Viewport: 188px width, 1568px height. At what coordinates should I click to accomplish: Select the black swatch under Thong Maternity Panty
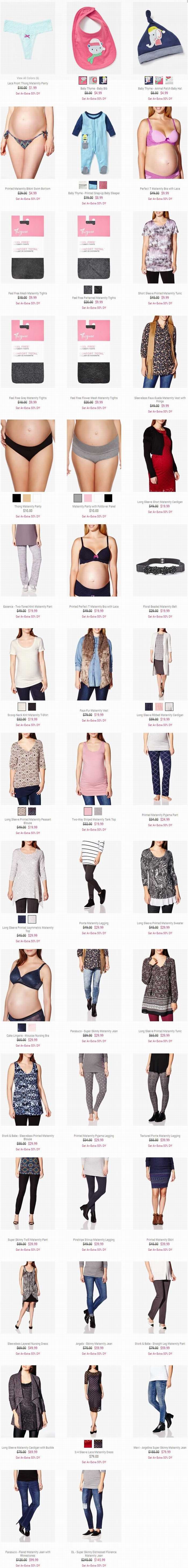16,497
